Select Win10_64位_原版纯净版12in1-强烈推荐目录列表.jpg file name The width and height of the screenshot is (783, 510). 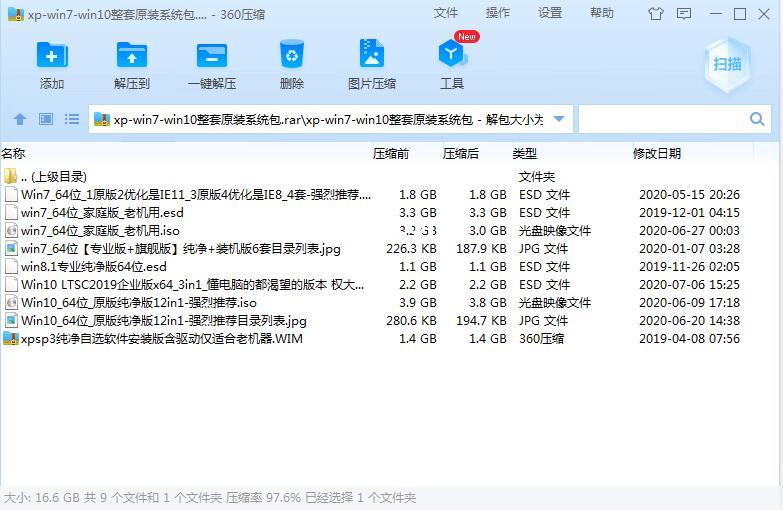pos(164,320)
